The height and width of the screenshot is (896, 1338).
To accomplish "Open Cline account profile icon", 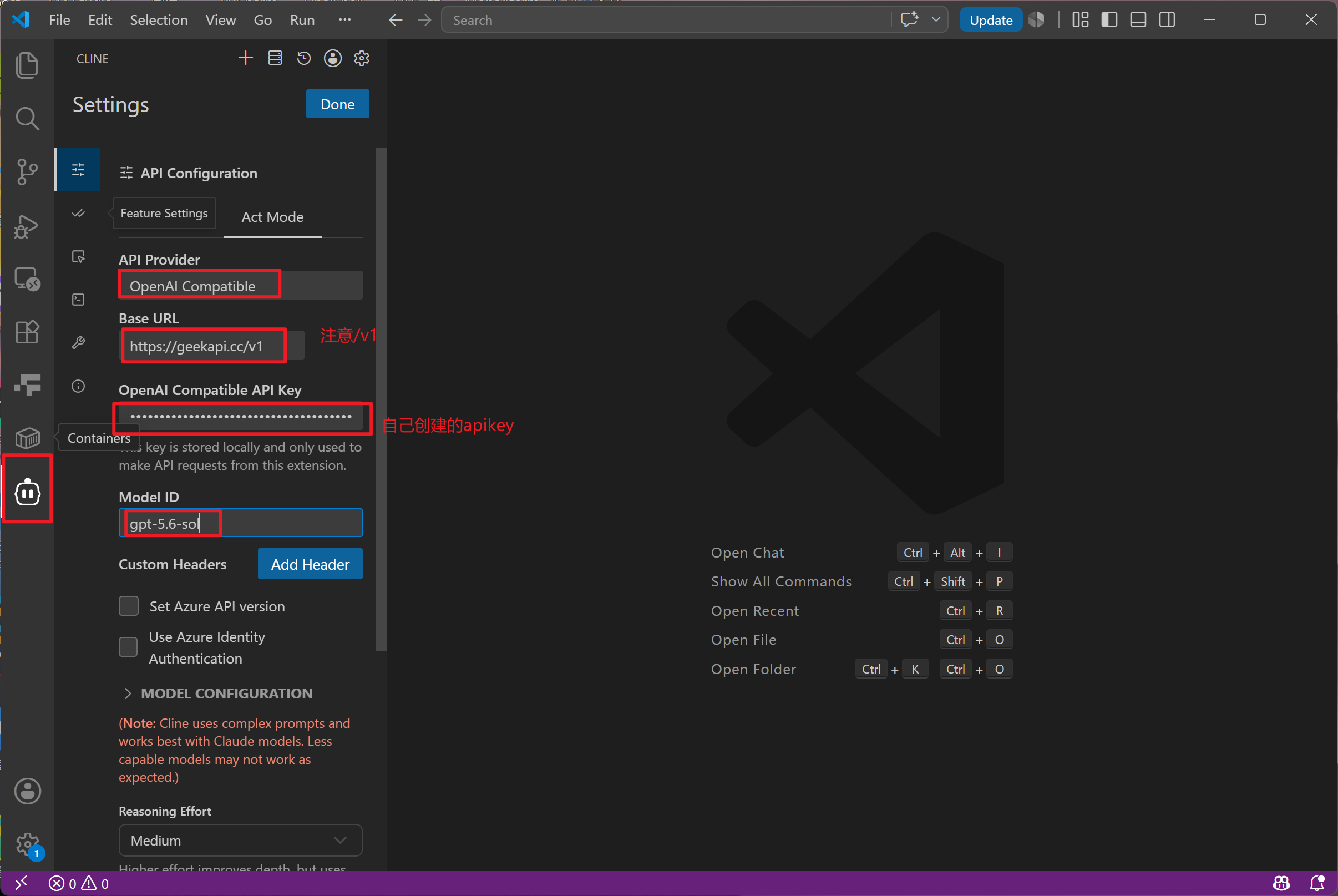I will pos(333,58).
